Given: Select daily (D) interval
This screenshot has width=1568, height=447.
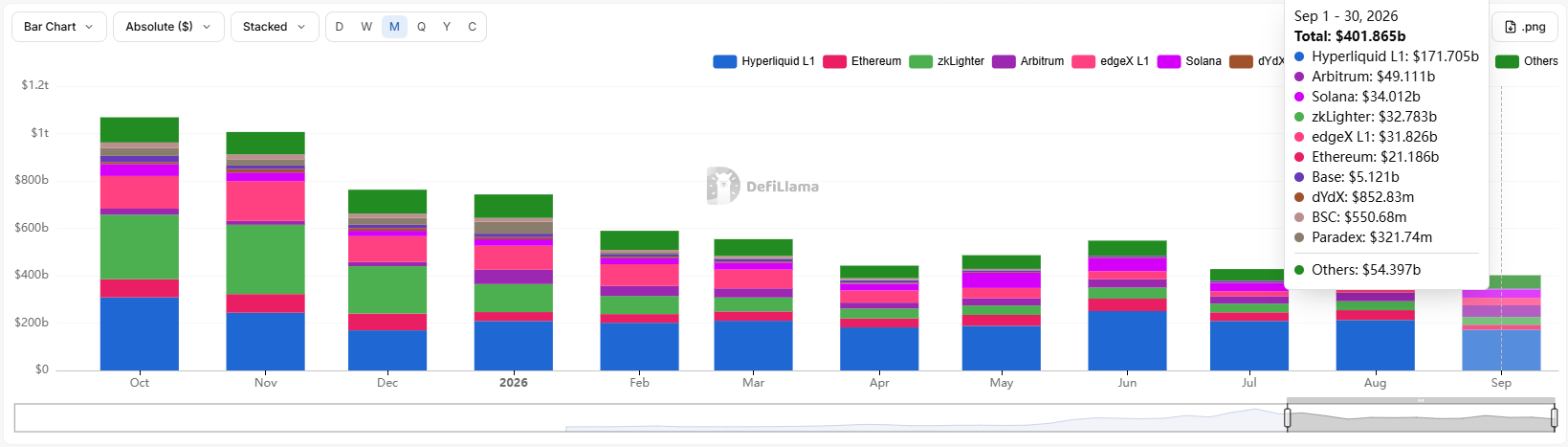Looking at the screenshot, I should coord(340,27).
